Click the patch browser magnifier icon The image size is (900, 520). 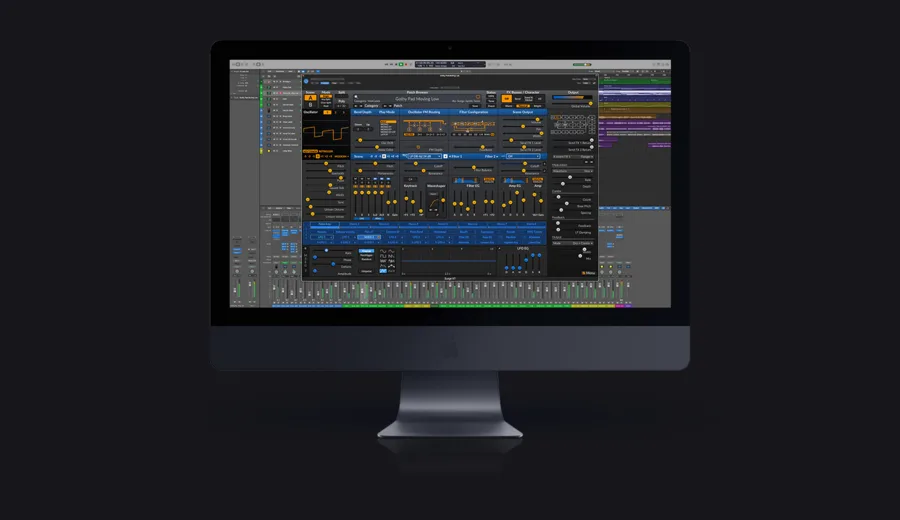pyautogui.click(x=356, y=97)
